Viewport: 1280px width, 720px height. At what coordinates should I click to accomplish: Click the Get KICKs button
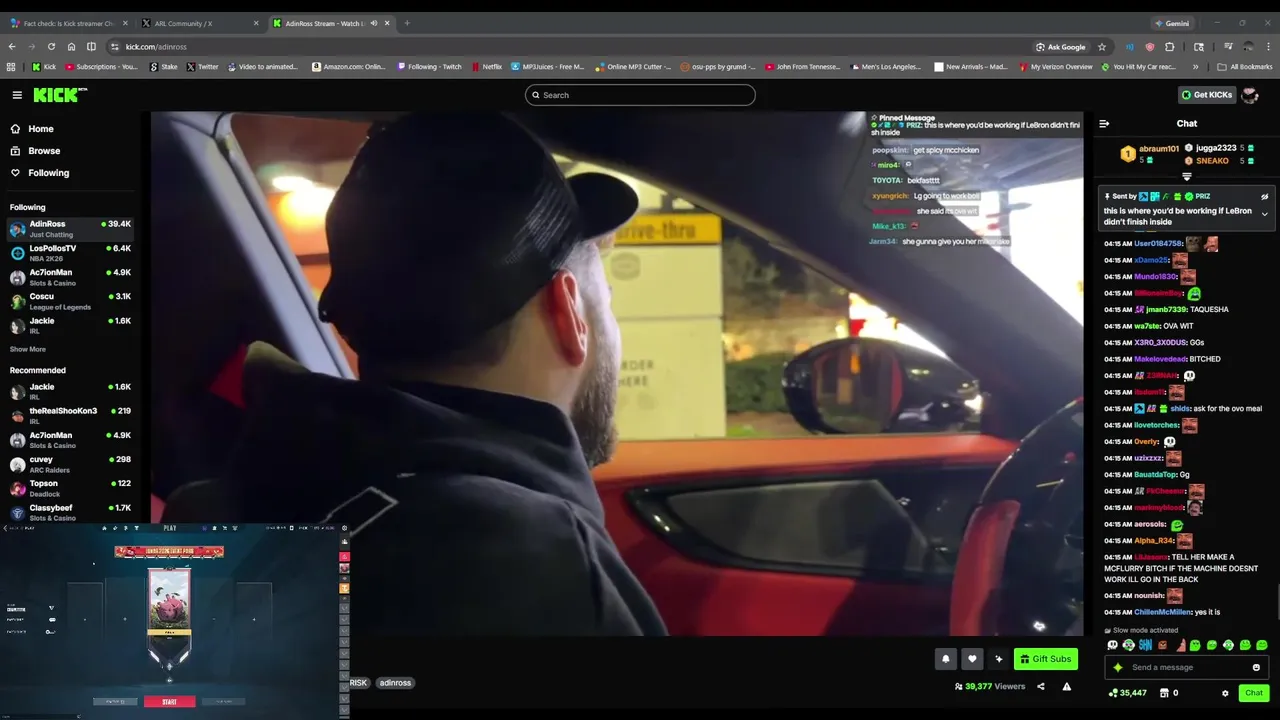pos(1206,95)
